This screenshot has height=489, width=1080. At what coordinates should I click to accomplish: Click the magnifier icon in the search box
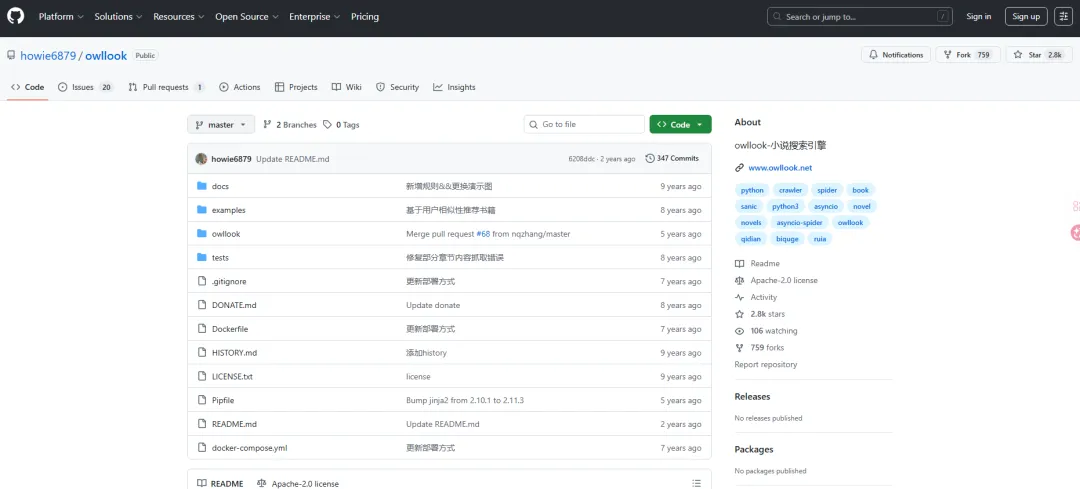click(x=777, y=17)
